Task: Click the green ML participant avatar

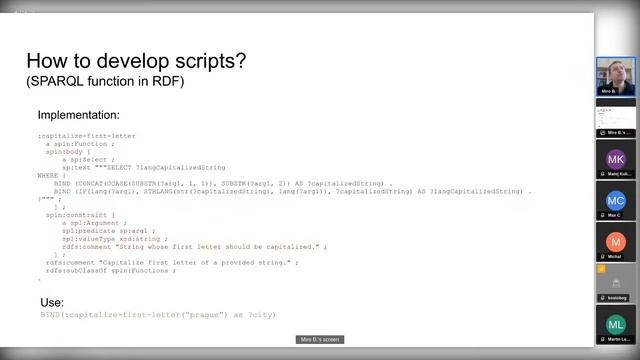Action: [x=616, y=324]
